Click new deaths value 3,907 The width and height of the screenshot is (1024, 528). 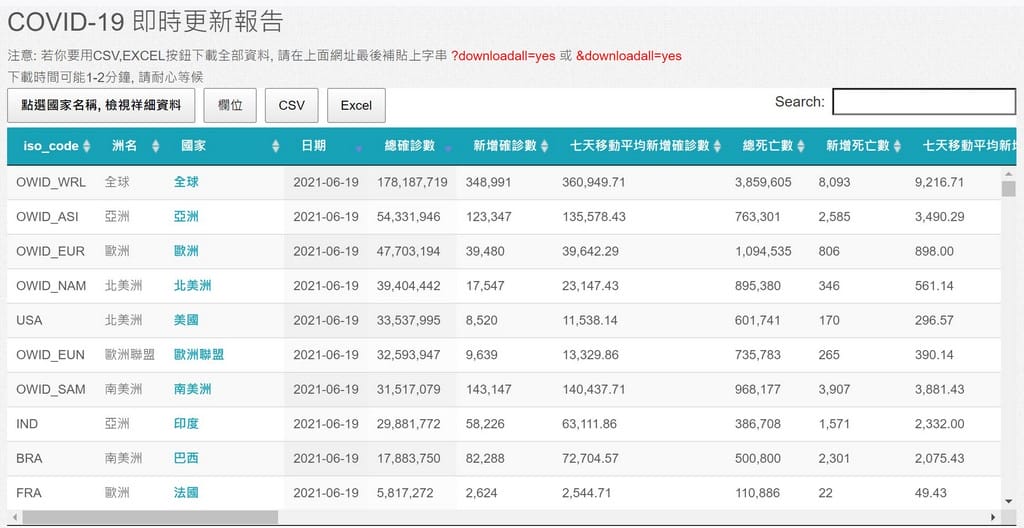tap(834, 389)
